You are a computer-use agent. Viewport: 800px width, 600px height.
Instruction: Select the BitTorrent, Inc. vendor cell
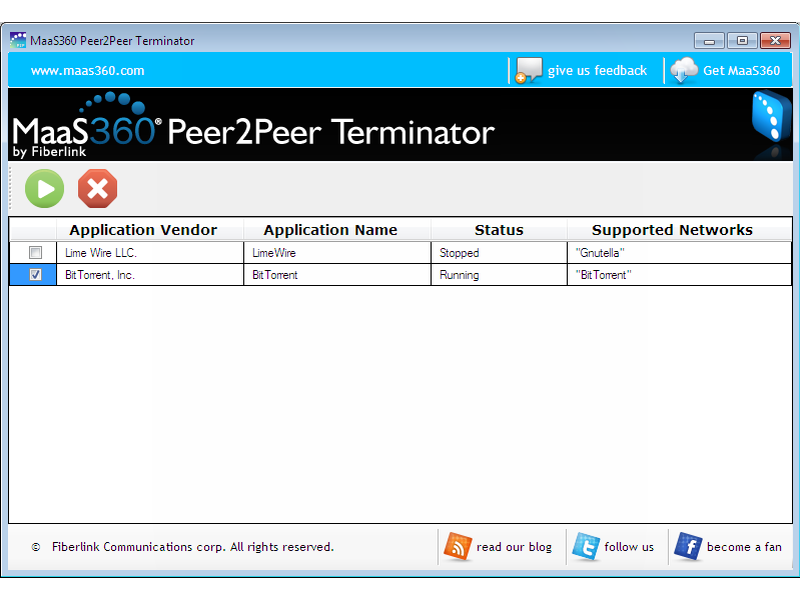[149, 274]
